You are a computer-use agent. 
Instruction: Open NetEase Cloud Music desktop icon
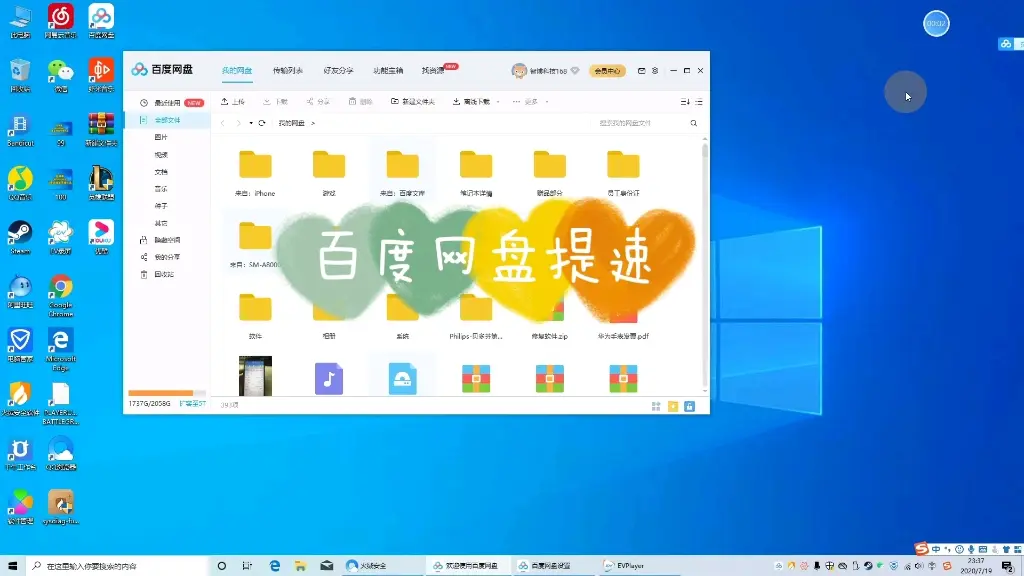coord(61,22)
